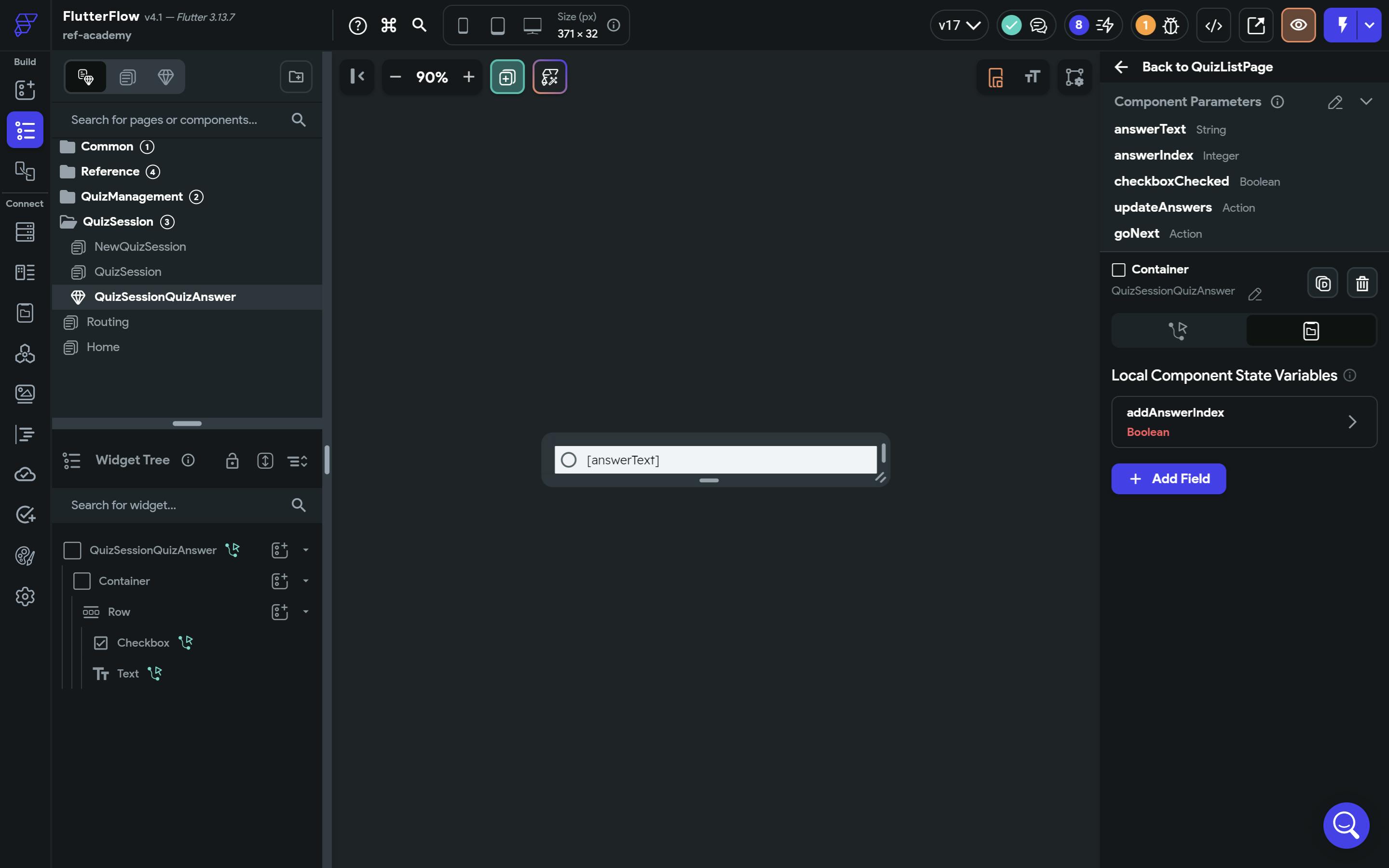Click the delete trash icon for Container
The width and height of the screenshot is (1389, 868).
[1362, 283]
